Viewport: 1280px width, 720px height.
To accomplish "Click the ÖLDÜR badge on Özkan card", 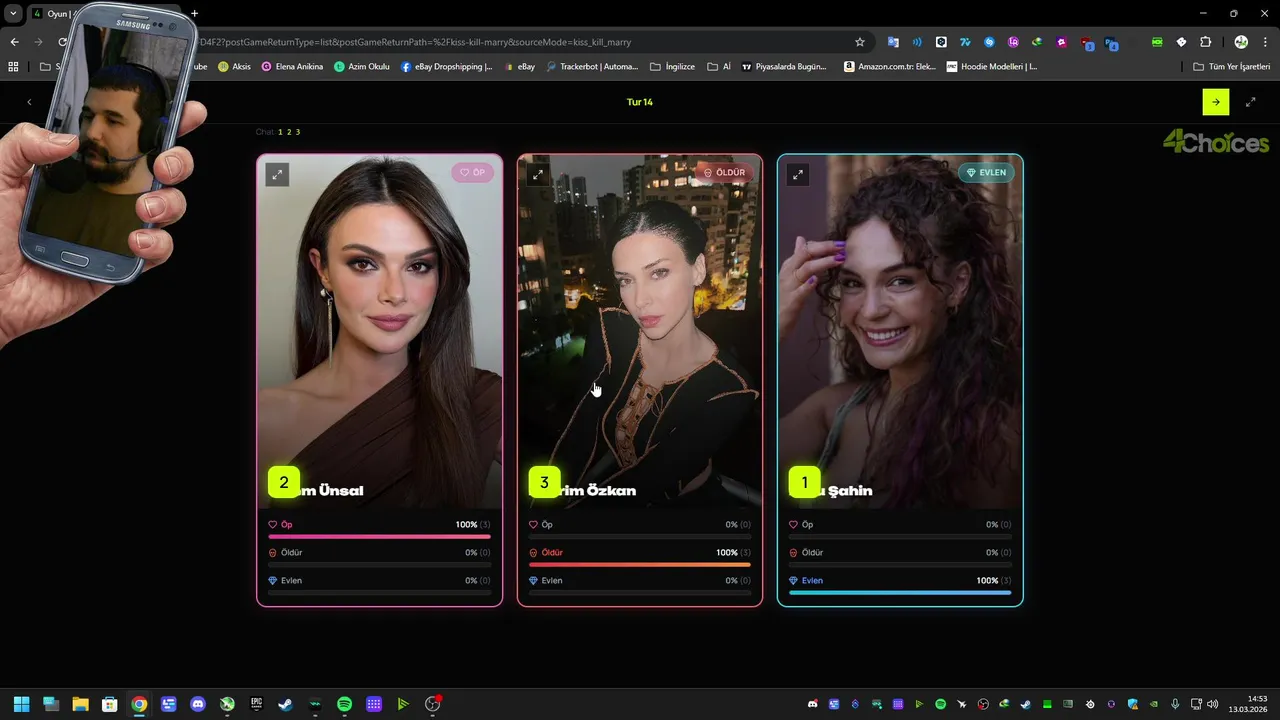I will (724, 172).
